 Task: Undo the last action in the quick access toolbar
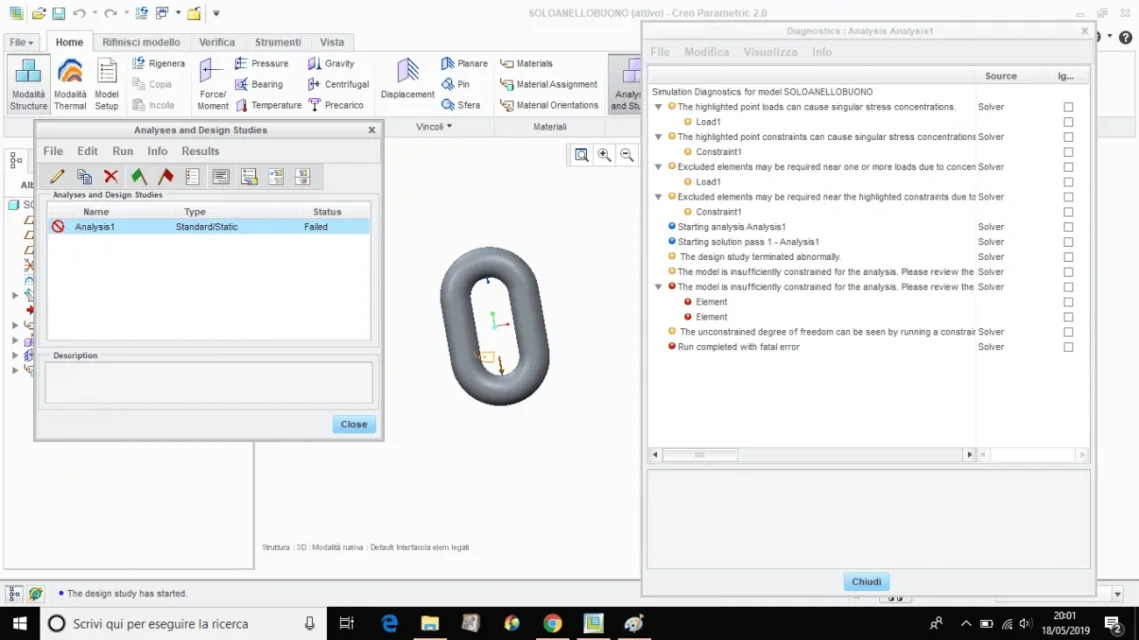coord(79,13)
